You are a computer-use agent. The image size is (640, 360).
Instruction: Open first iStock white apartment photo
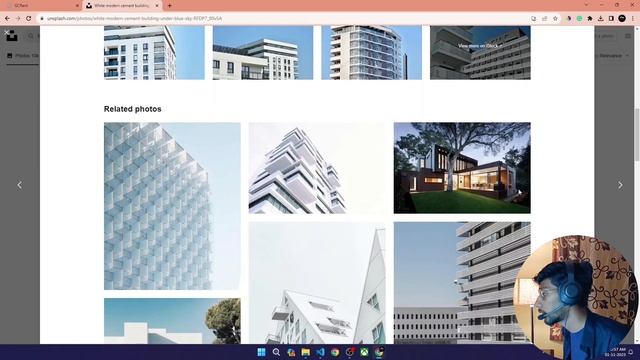154,53
